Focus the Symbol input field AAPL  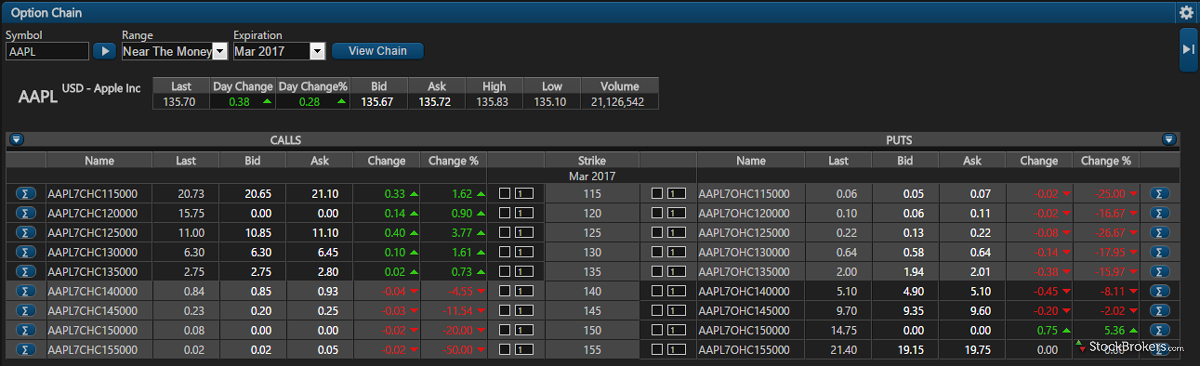pos(47,51)
